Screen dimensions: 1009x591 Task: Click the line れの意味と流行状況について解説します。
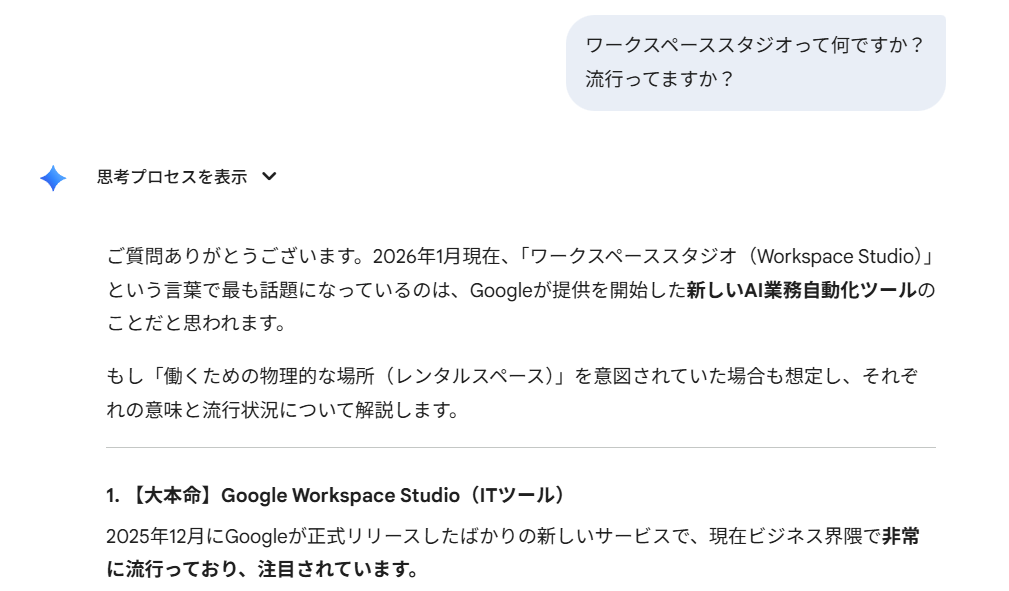tap(282, 411)
